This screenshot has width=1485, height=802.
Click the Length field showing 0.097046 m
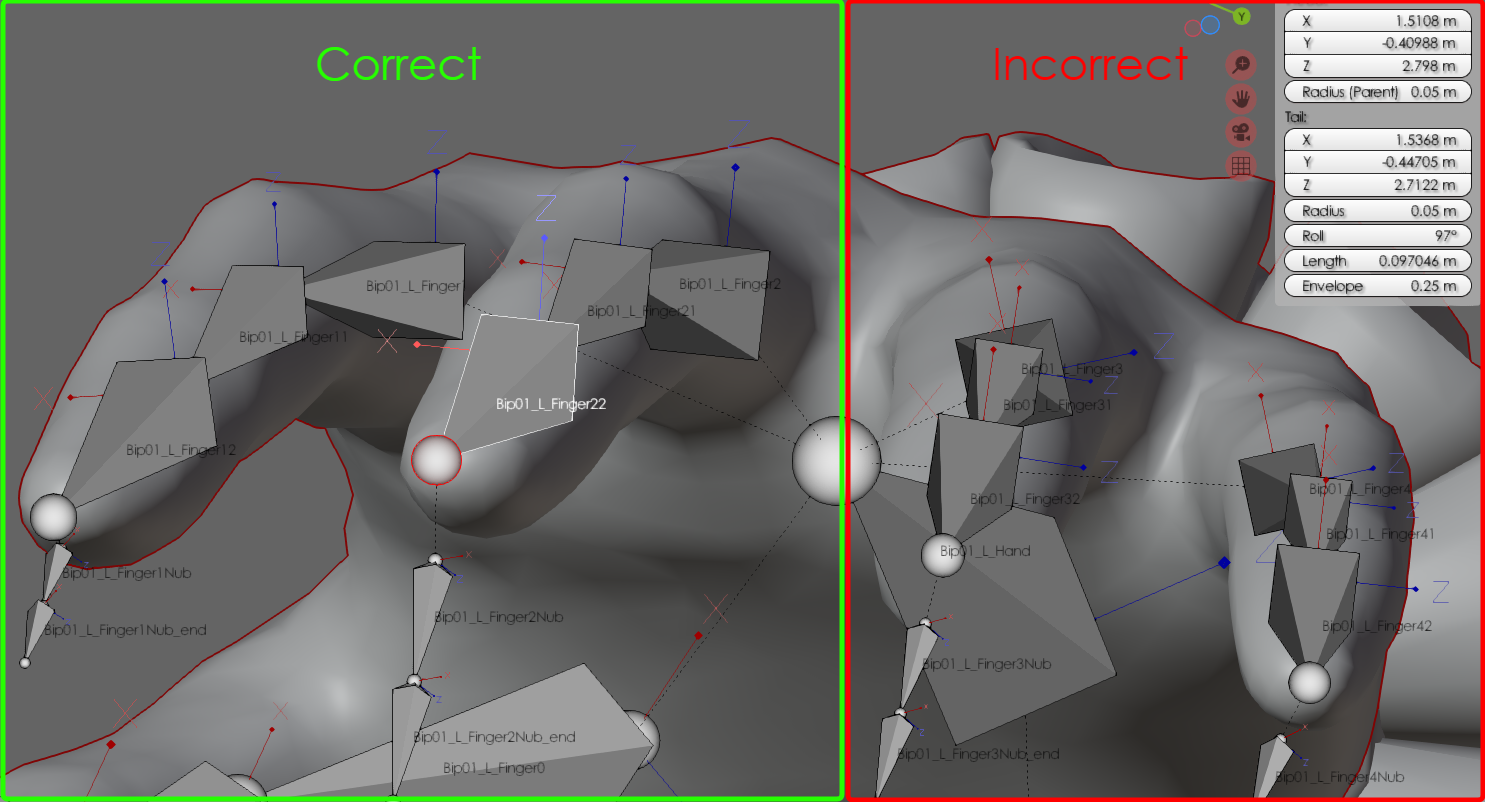[1378, 261]
